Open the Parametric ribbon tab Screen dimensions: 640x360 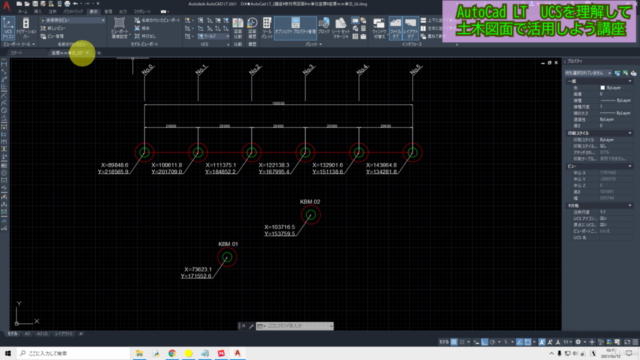(x=73, y=11)
